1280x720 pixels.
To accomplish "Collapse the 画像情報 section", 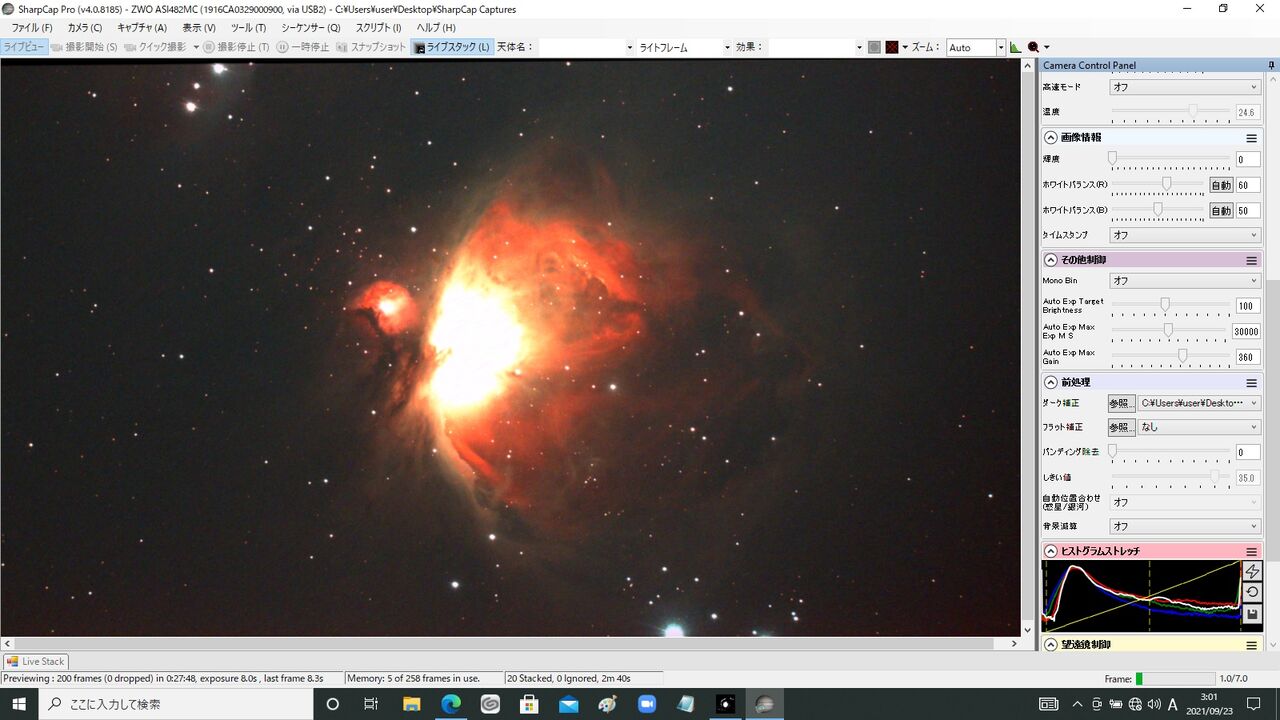I will tap(1051, 138).
